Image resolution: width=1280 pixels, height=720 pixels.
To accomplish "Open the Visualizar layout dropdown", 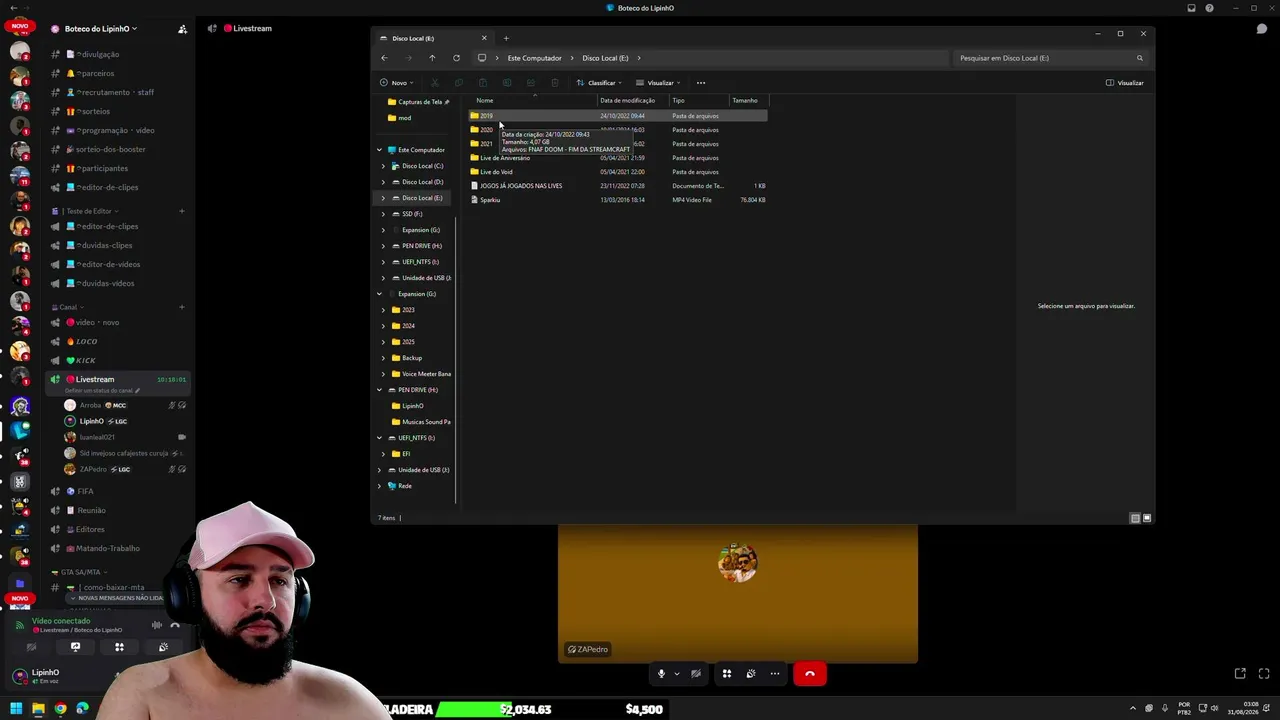I will 658,83.
